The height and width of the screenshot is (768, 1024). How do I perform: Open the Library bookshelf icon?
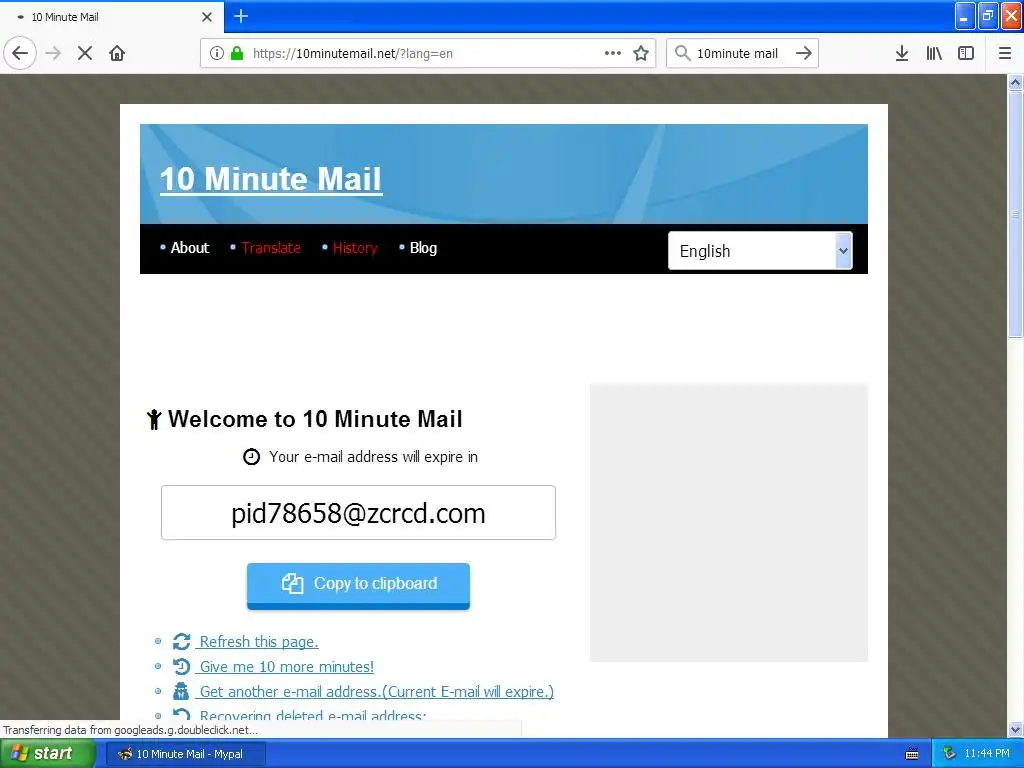click(x=934, y=53)
